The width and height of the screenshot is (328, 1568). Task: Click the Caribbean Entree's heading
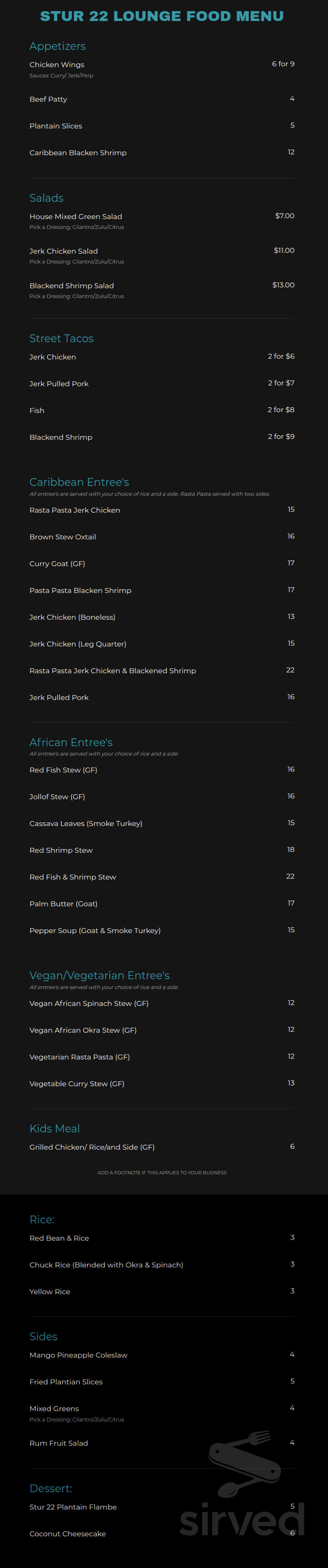click(79, 482)
